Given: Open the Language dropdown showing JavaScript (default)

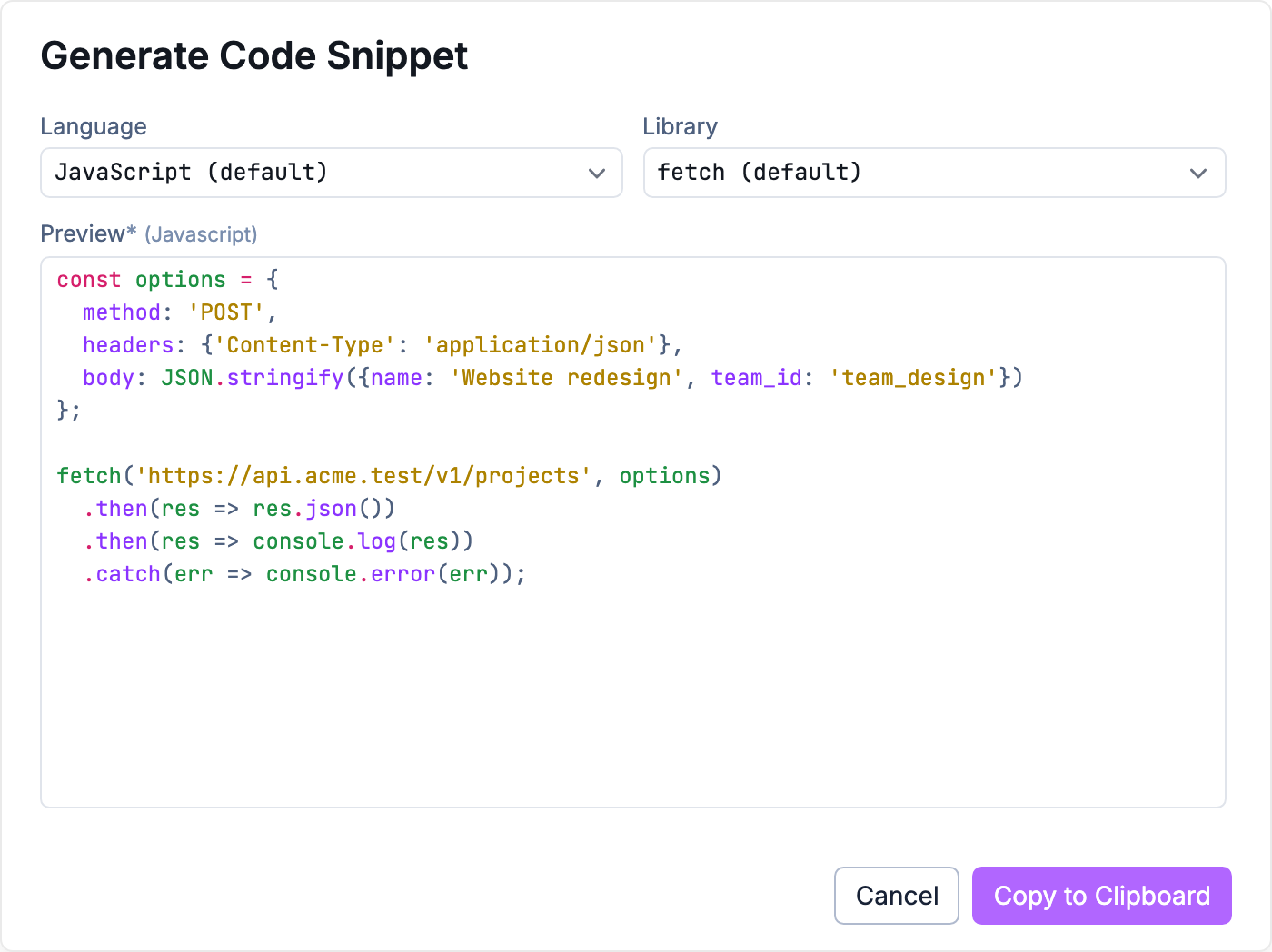Looking at the screenshot, I should pyautogui.click(x=332, y=173).
